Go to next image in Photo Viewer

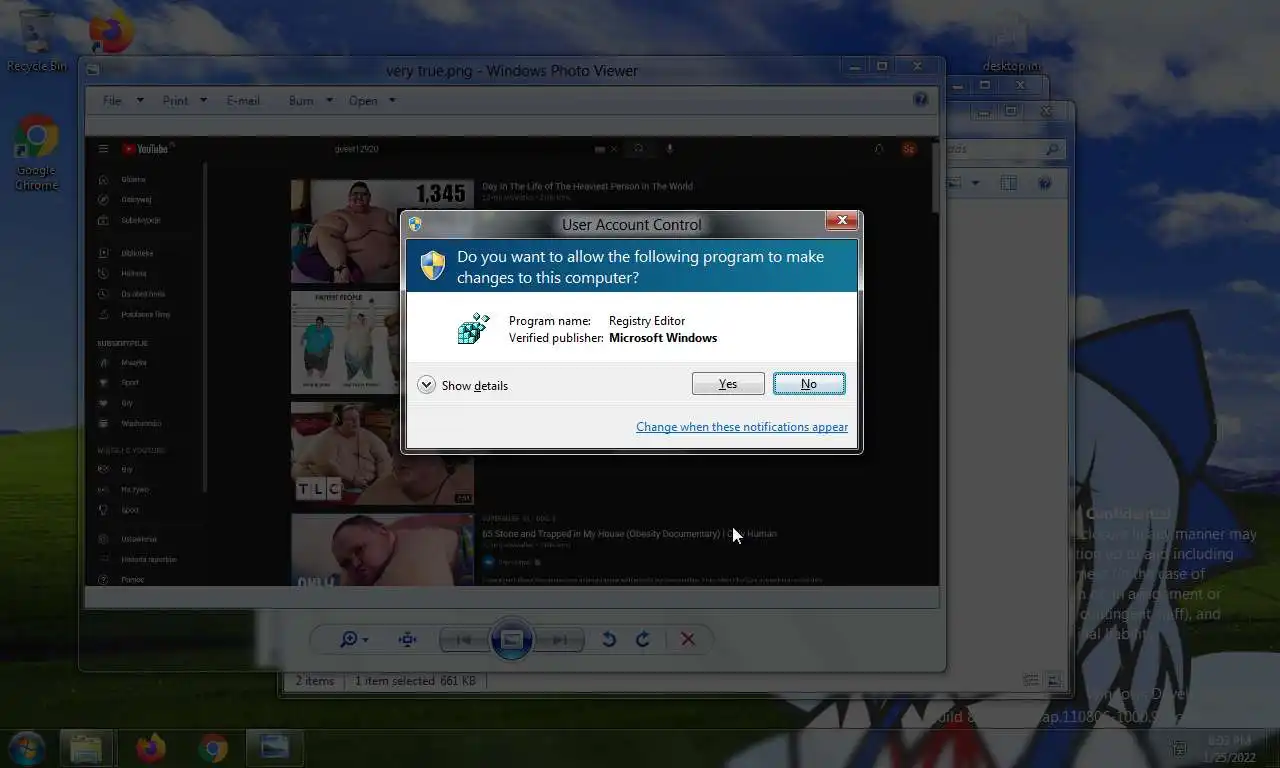coord(559,640)
